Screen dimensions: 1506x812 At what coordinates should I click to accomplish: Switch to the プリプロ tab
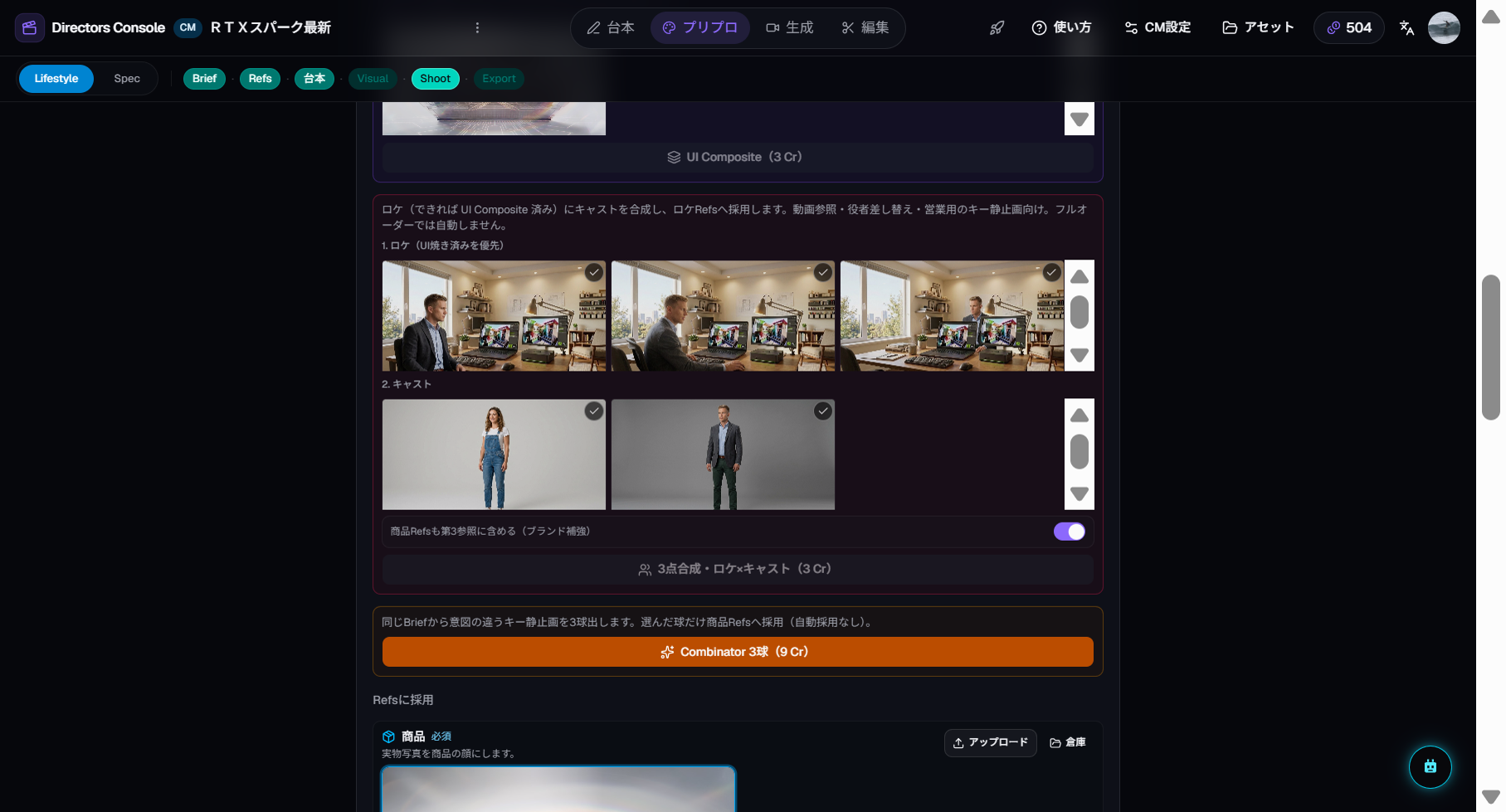700,27
